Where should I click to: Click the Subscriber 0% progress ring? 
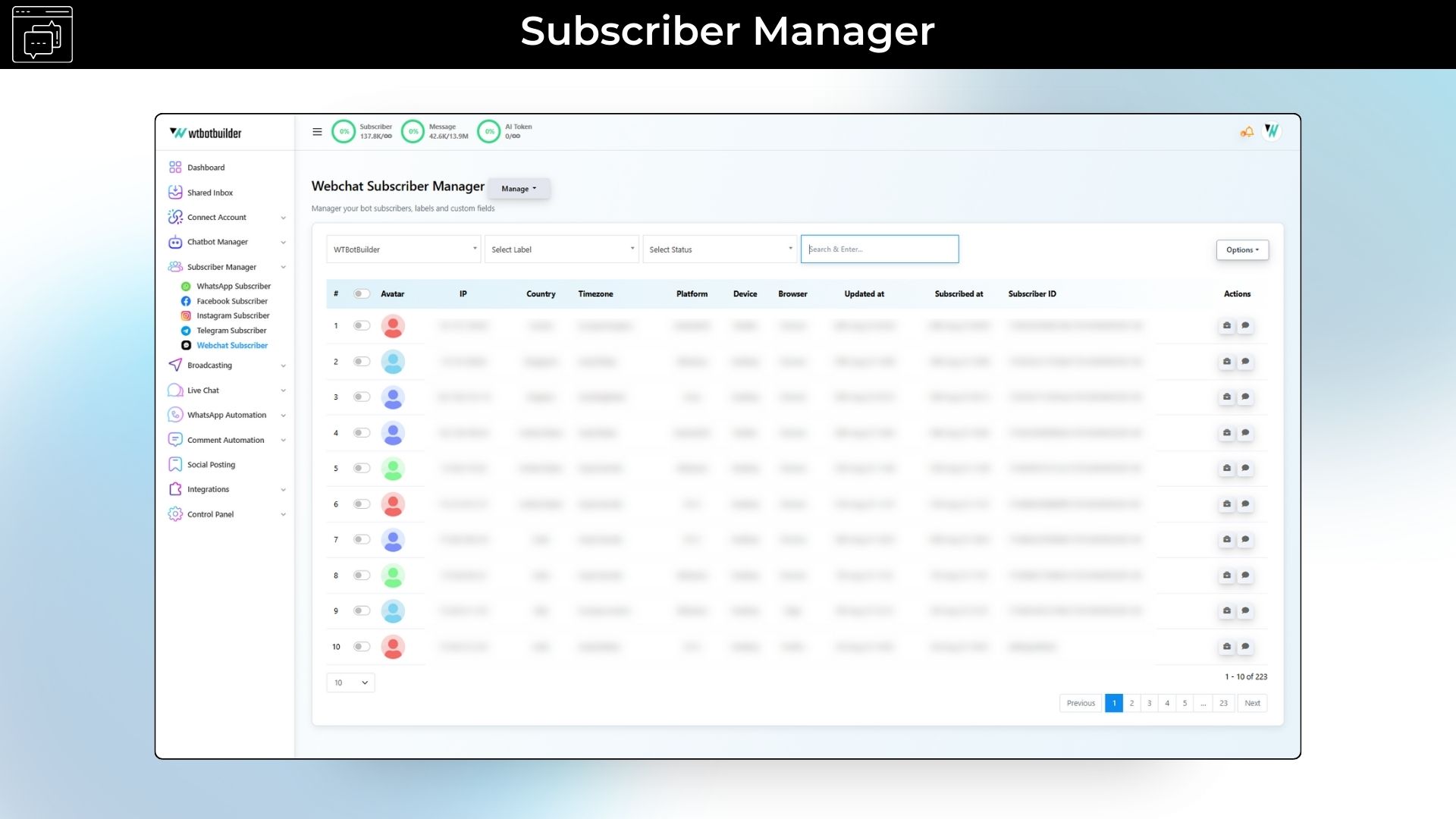(344, 131)
